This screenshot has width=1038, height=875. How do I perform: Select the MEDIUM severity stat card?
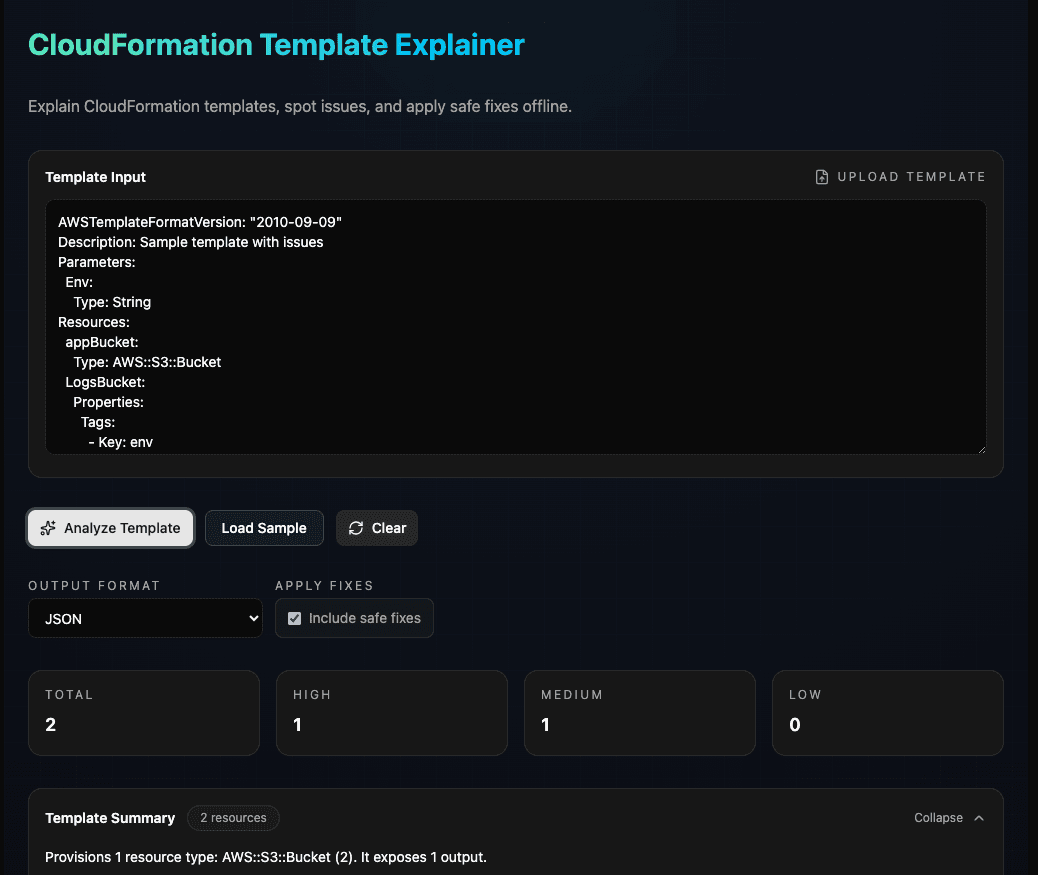click(x=640, y=712)
